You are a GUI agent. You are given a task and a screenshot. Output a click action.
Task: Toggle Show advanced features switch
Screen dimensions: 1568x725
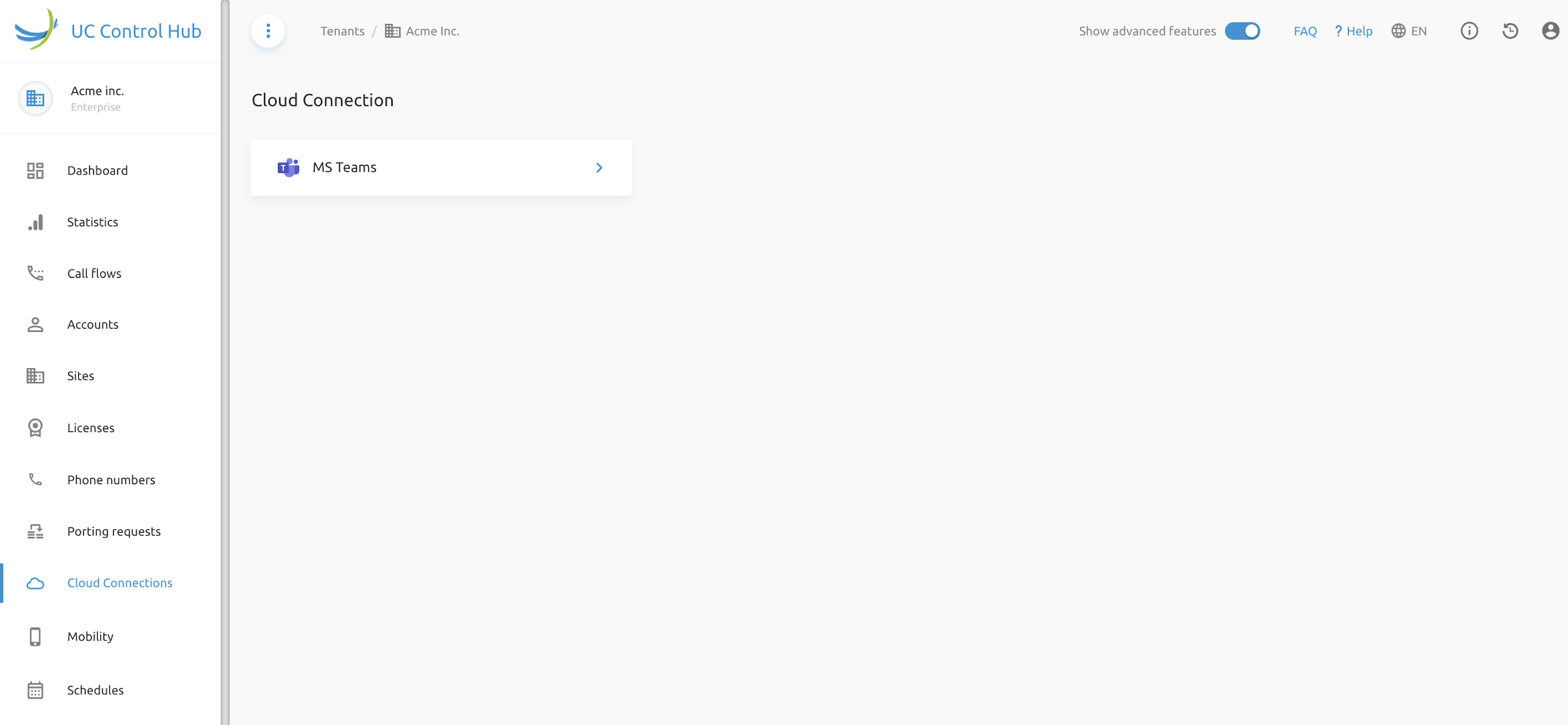click(1242, 31)
